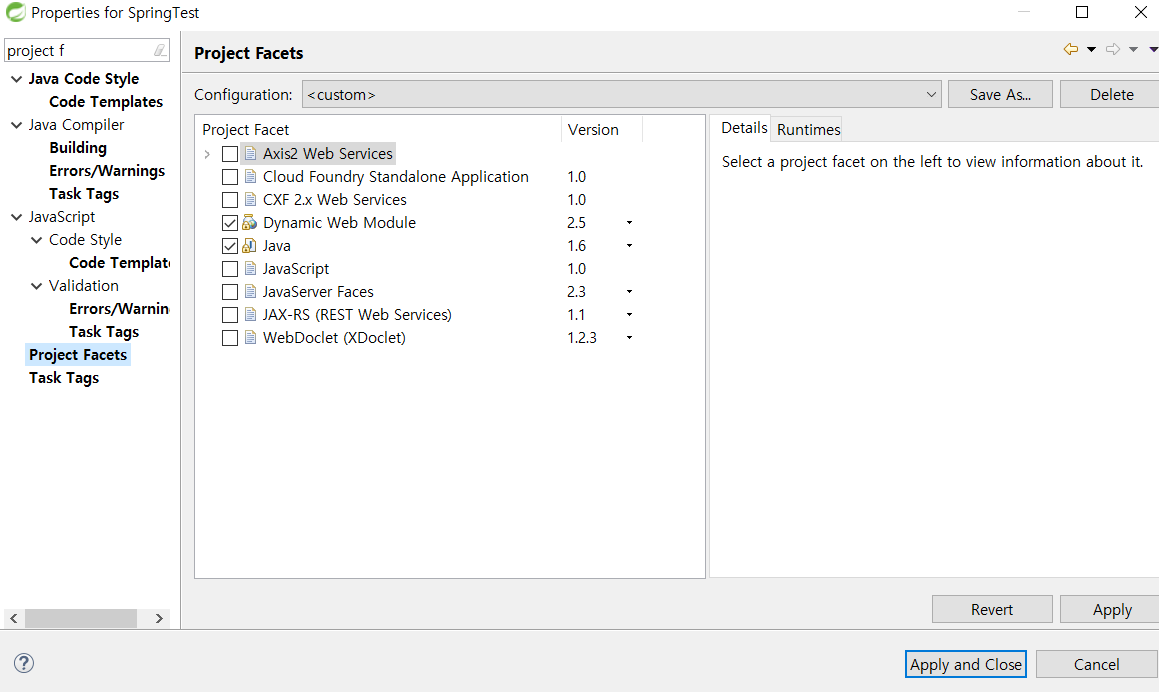This screenshot has height=692, width=1159.
Task: Click the Cloud Foundry Standalone Application icon
Action: 251,177
